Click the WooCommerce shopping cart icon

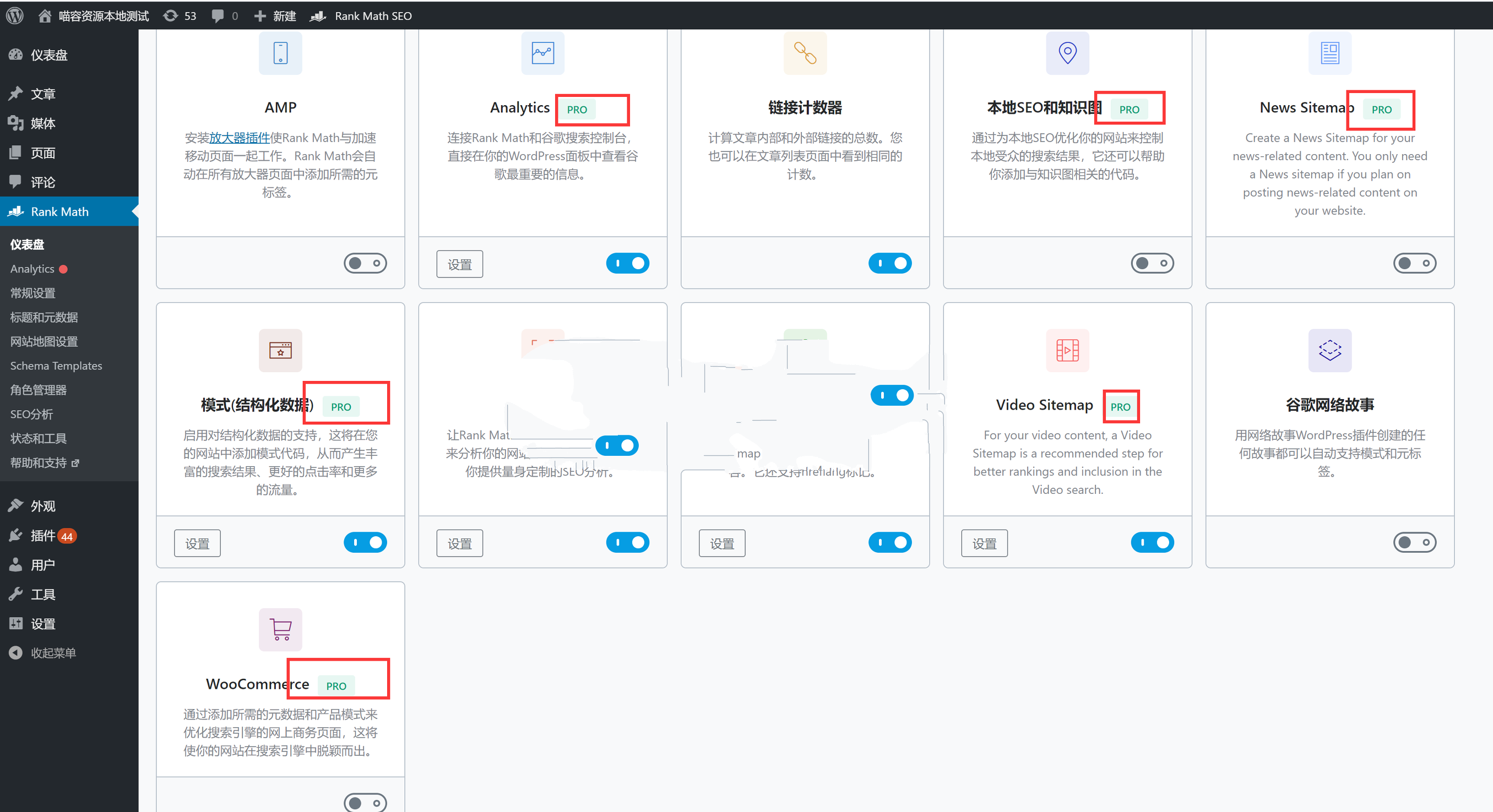coord(280,629)
